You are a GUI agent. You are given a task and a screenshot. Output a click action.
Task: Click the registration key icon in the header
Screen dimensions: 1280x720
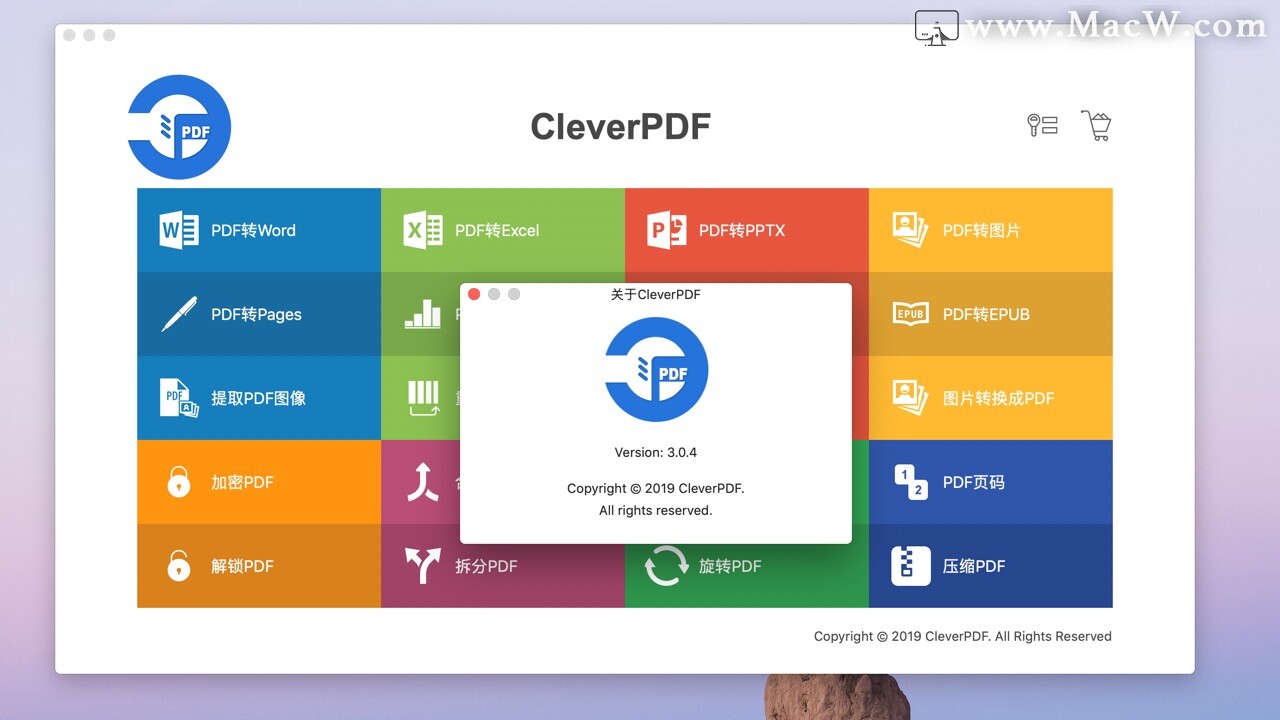tap(1042, 125)
